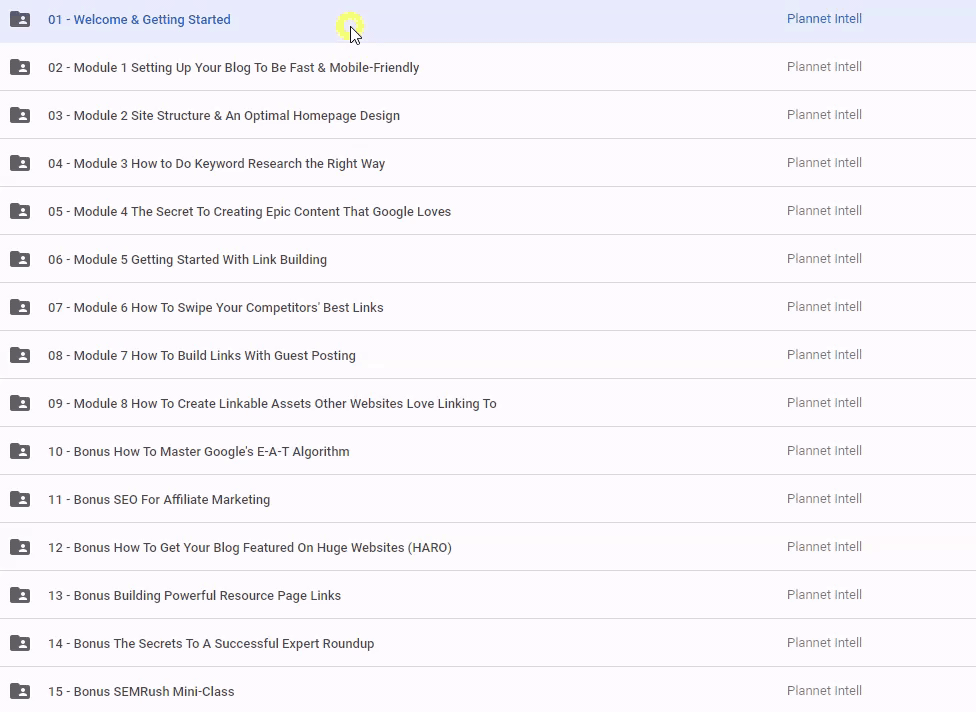Open 14 - Bonus Successful Expert Roundup folder
976x712 pixels.
point(211,644)
